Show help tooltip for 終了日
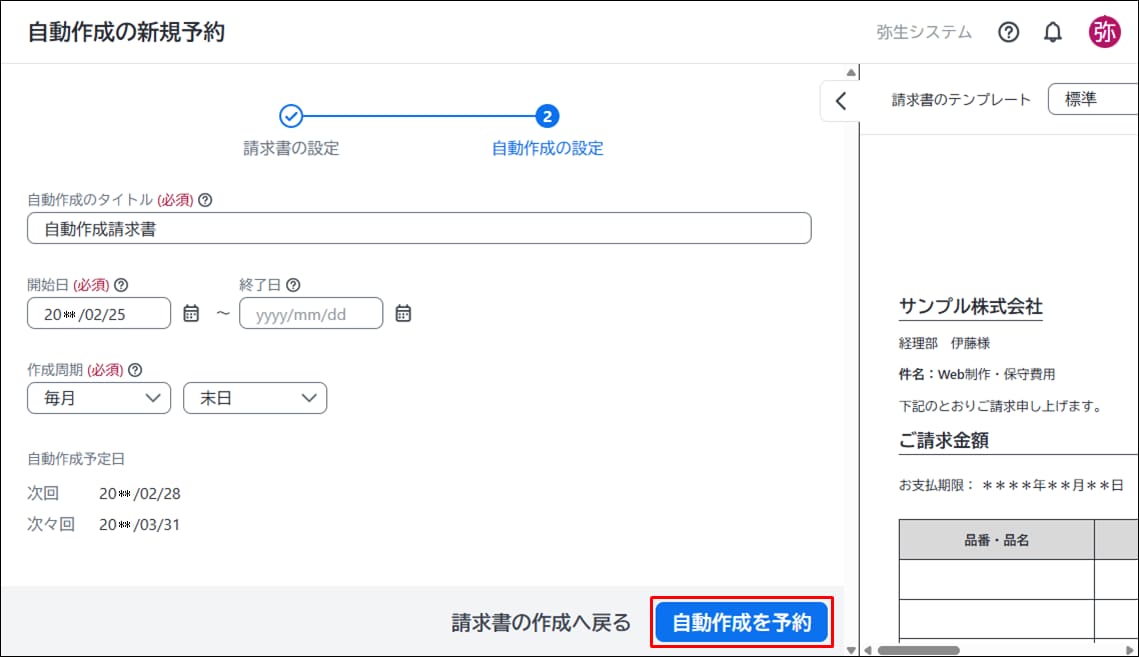The image size is (1139, 657). [x=293, y=284]
